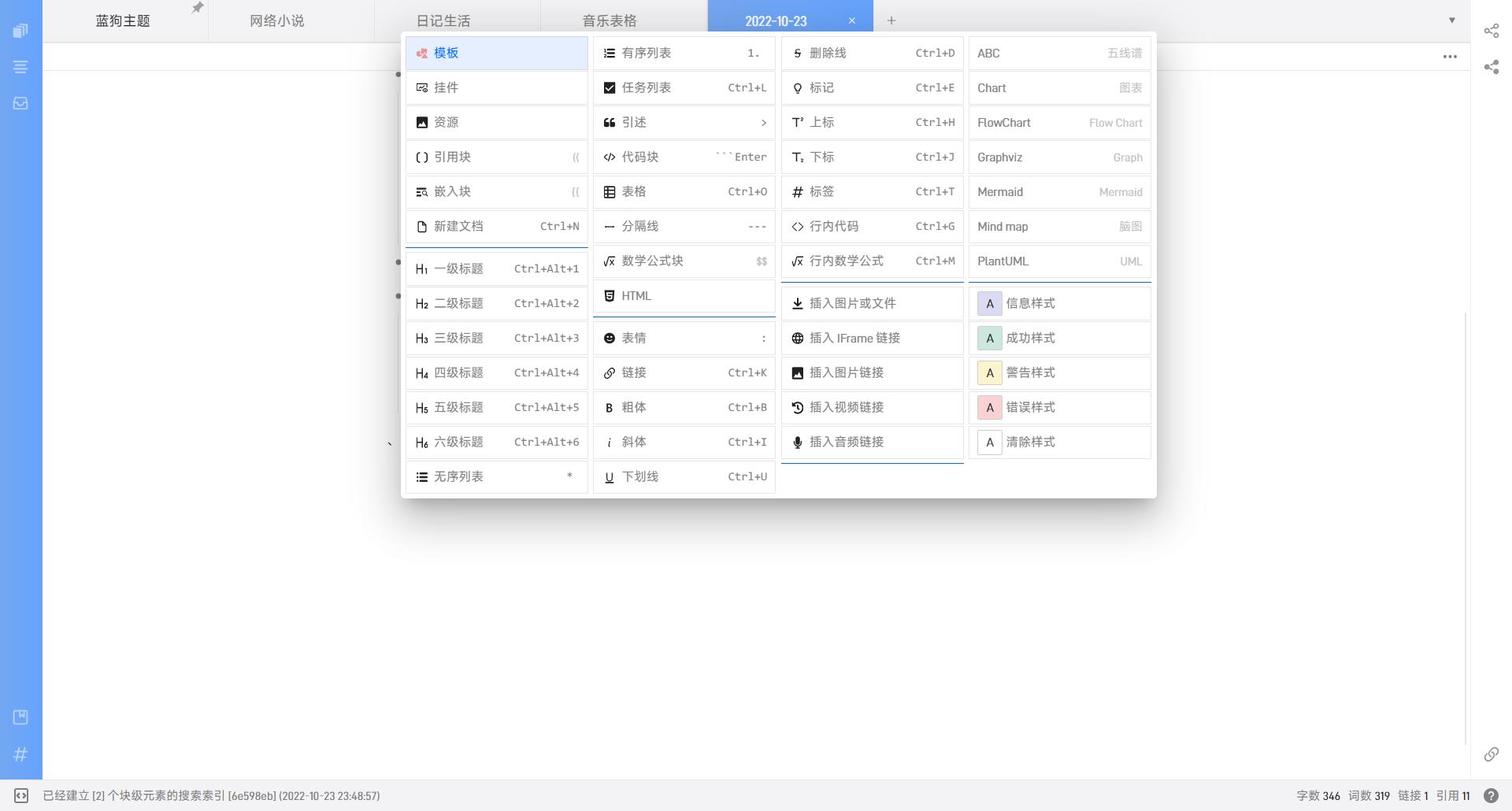
Task: Insert a 嵌入块 embed block
Action: pyautogui.click(x=497, y=191)
